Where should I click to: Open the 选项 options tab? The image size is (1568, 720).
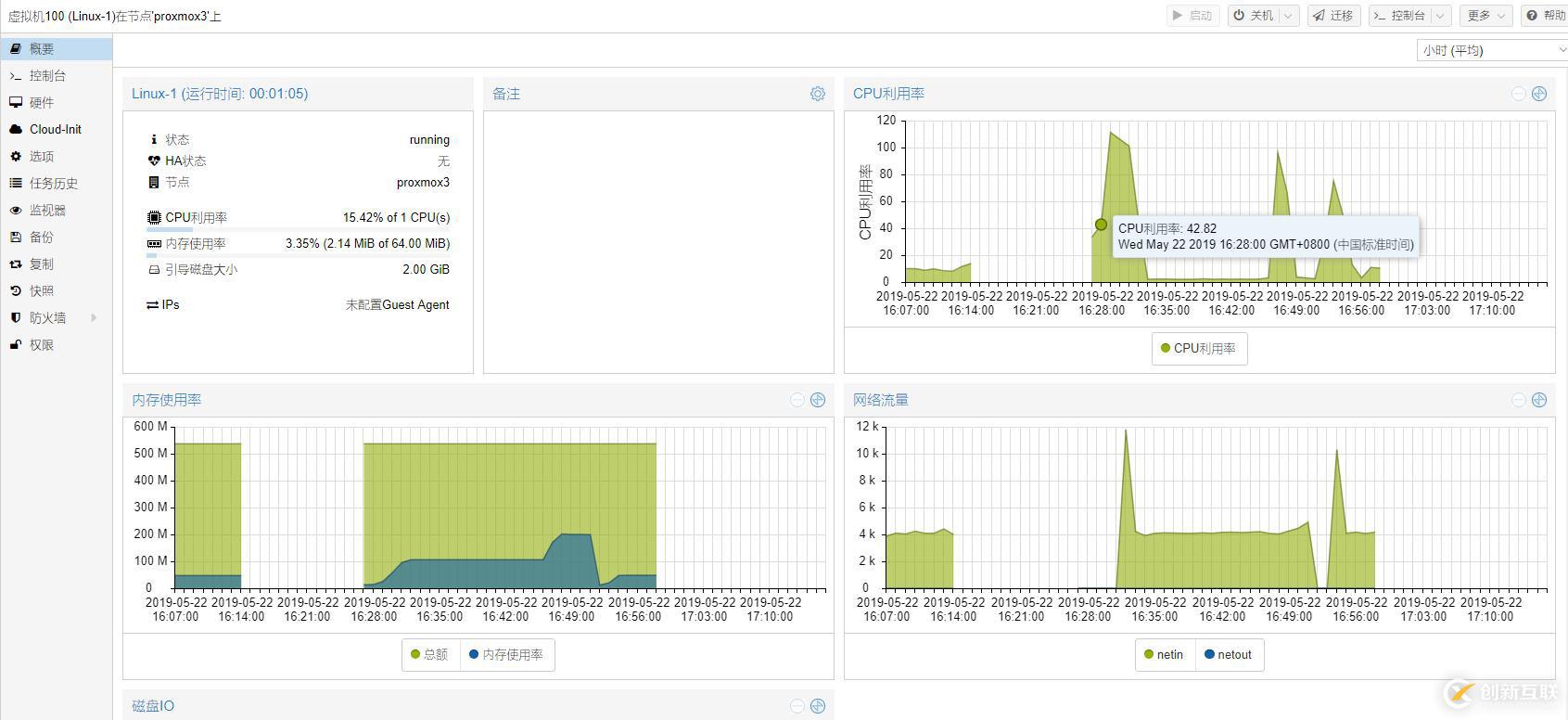coord(56,156)
